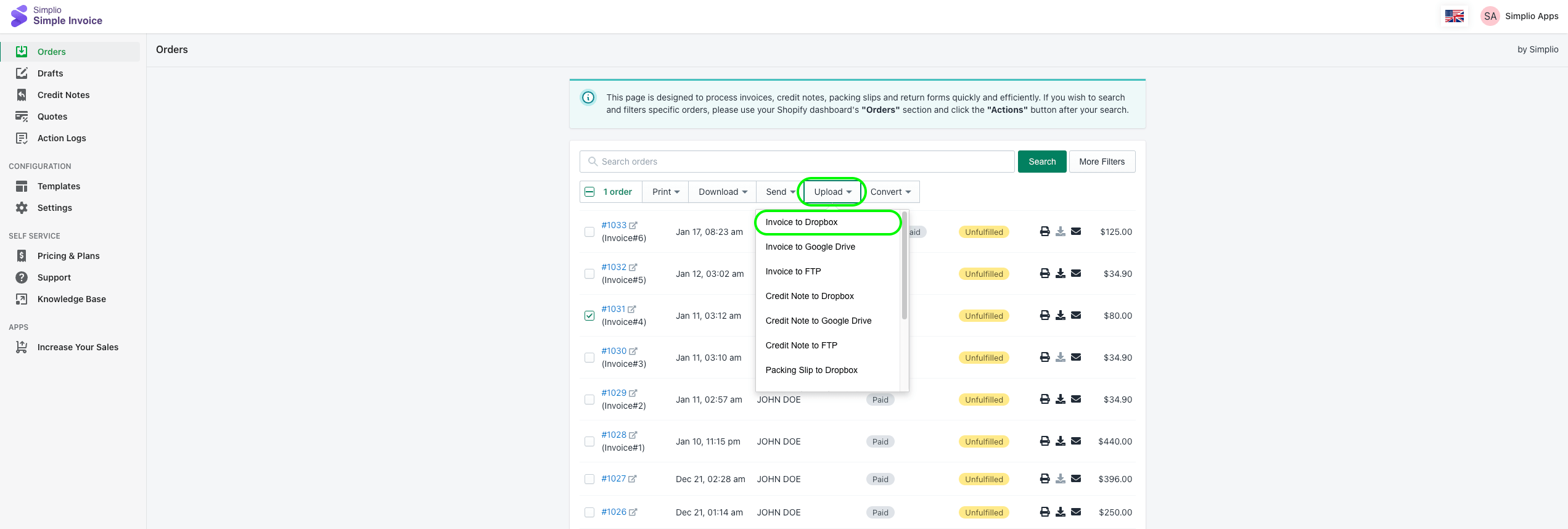1568x529 pixels.
Task: Print order #1032 with printer icon
Action: [1045, 274]
